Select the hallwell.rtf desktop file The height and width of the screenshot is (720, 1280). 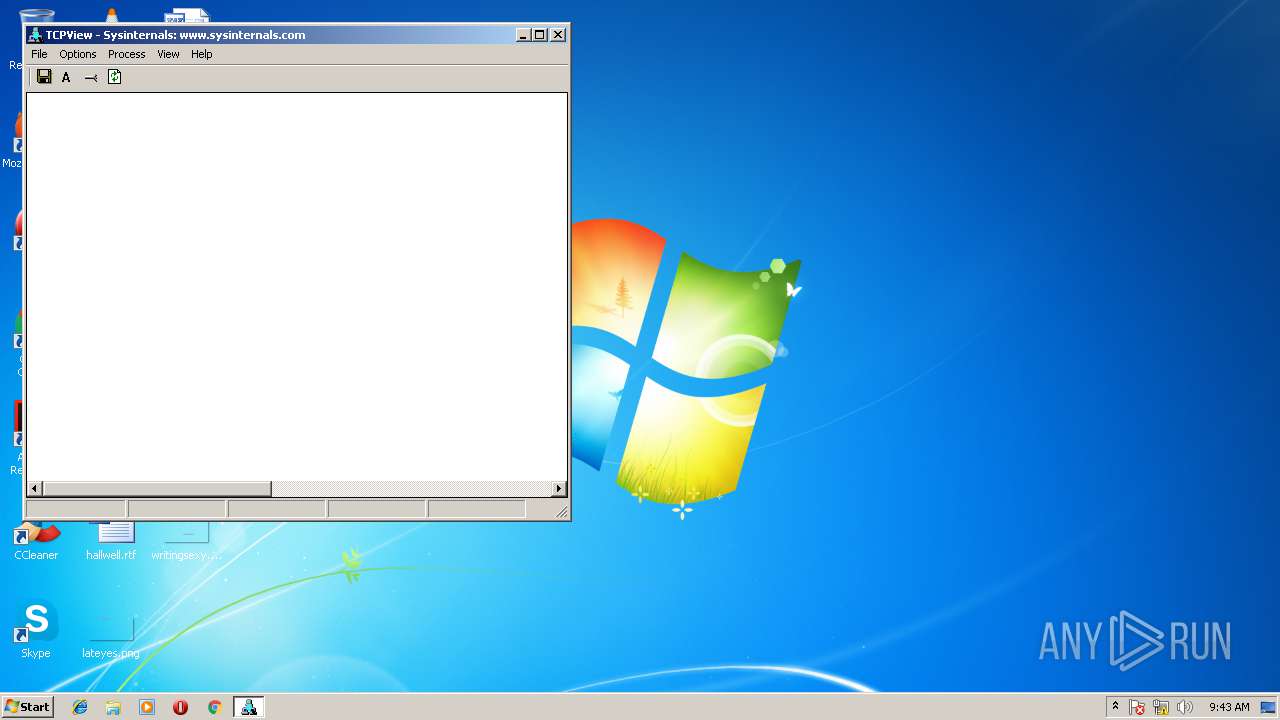[x=111, y=541]
